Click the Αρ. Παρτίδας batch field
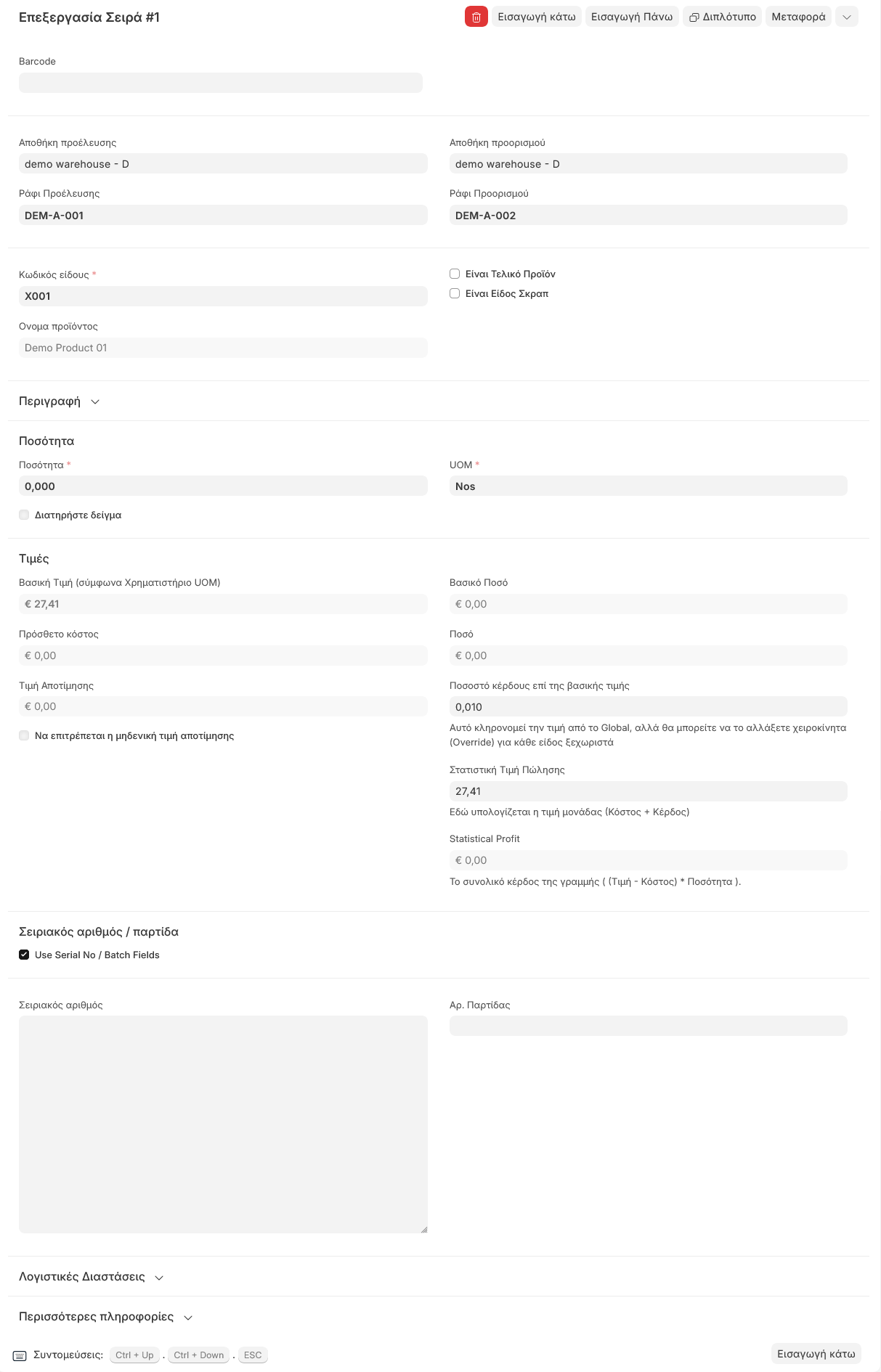The height and width of the screenshot is (1372, 881). point(648,1026)
